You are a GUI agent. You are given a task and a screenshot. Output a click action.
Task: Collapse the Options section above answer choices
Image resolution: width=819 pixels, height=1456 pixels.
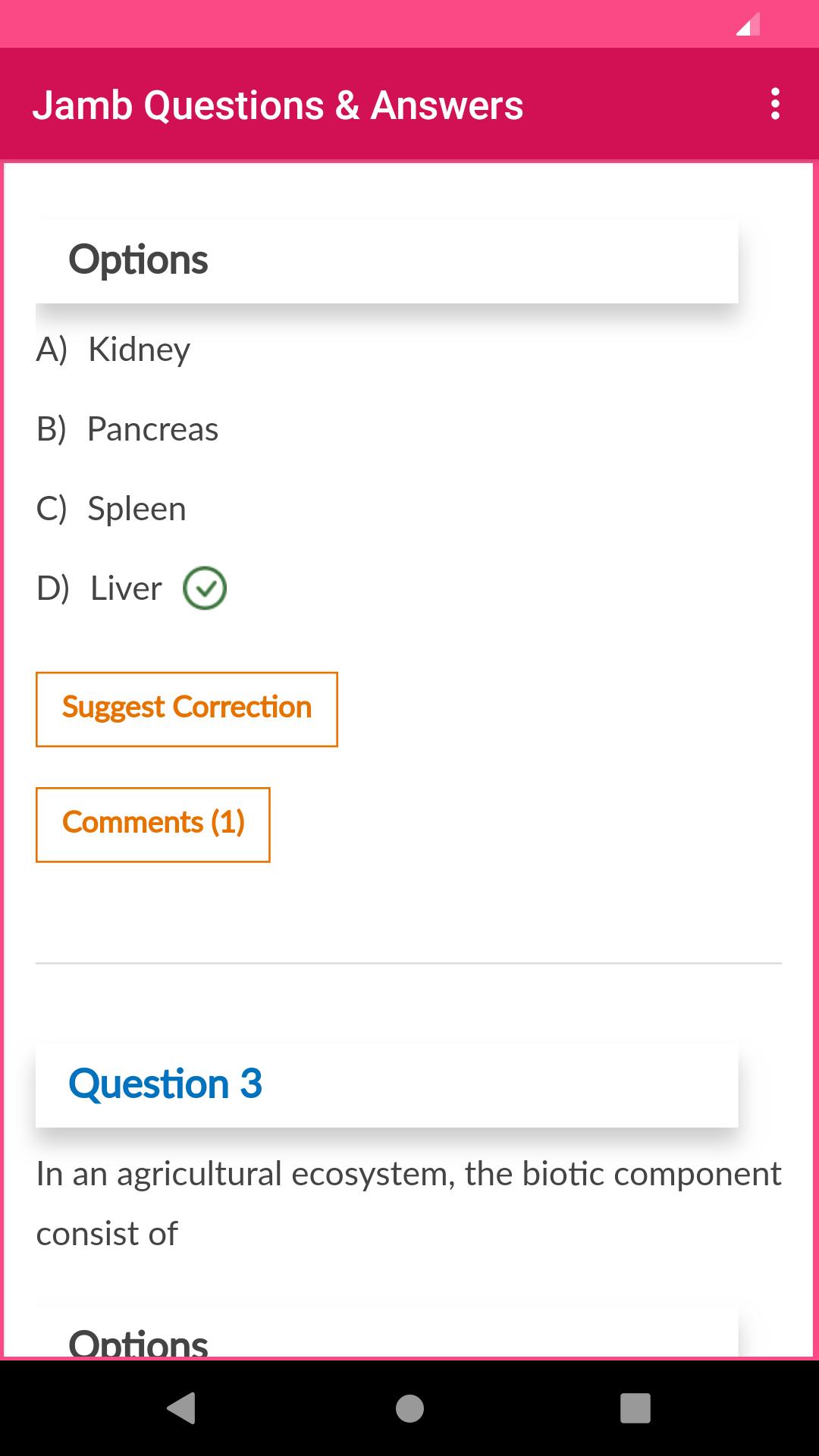click(x=139, y=259)
